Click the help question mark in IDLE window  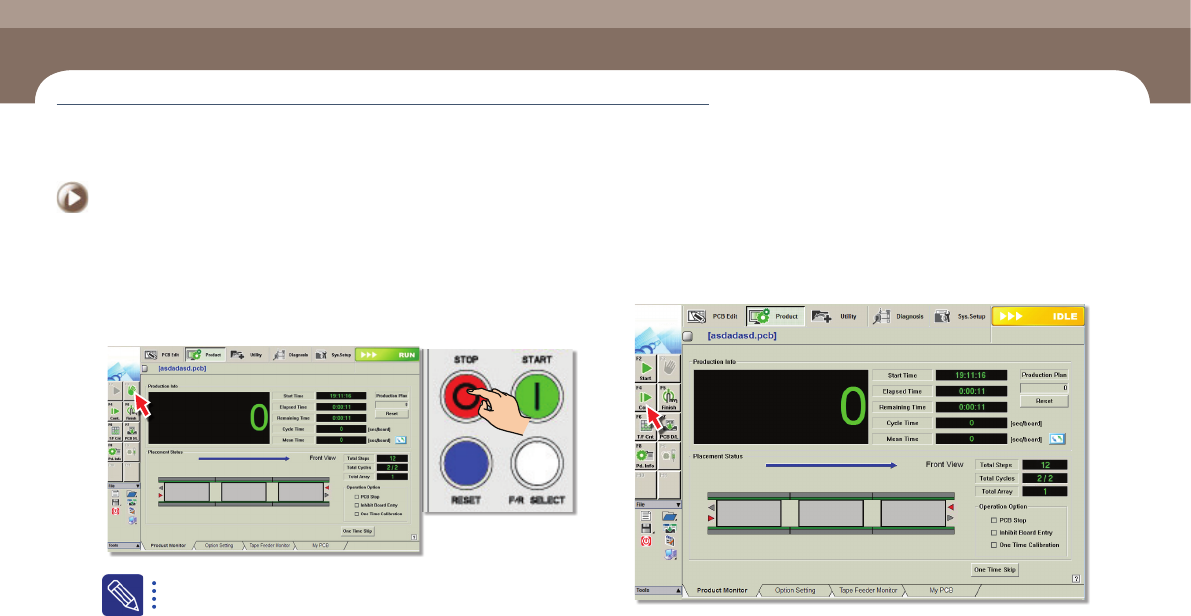[1076, 579]
